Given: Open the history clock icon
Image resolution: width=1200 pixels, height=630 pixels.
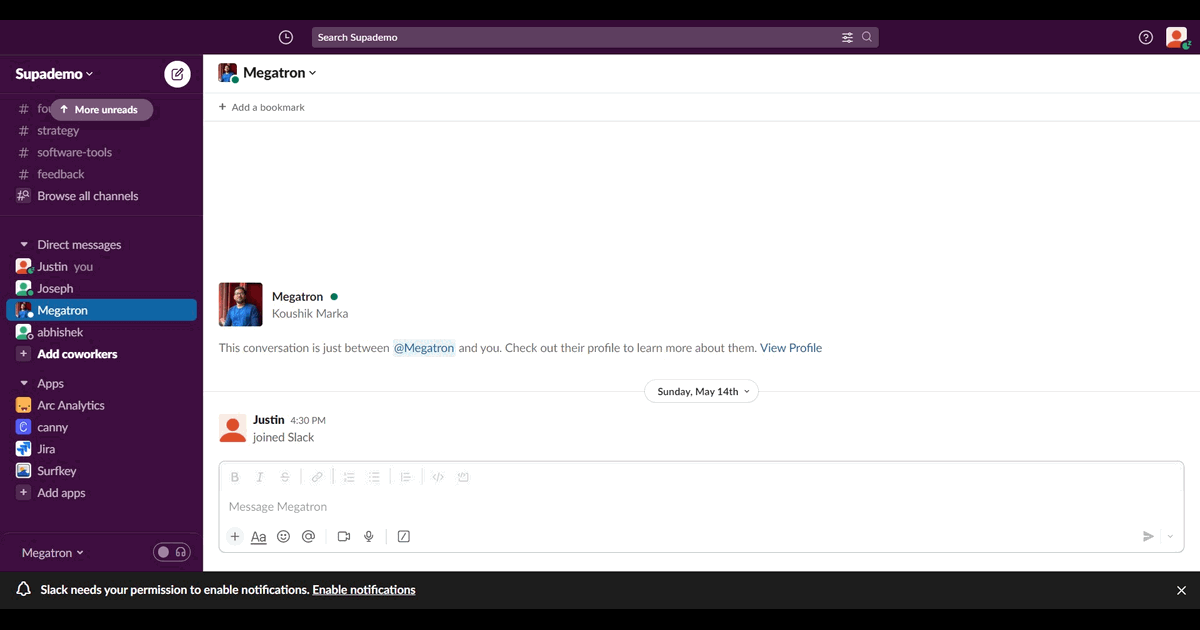Looking at the screenshot, I should tap(286, 37).
